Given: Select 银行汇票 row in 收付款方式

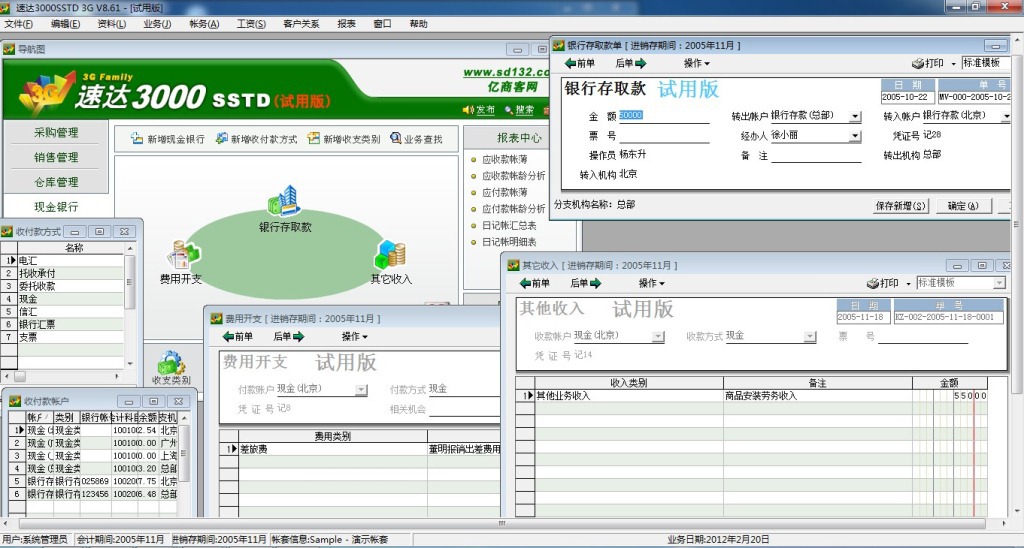Looking at the screenshot, I should pos(71,324).
